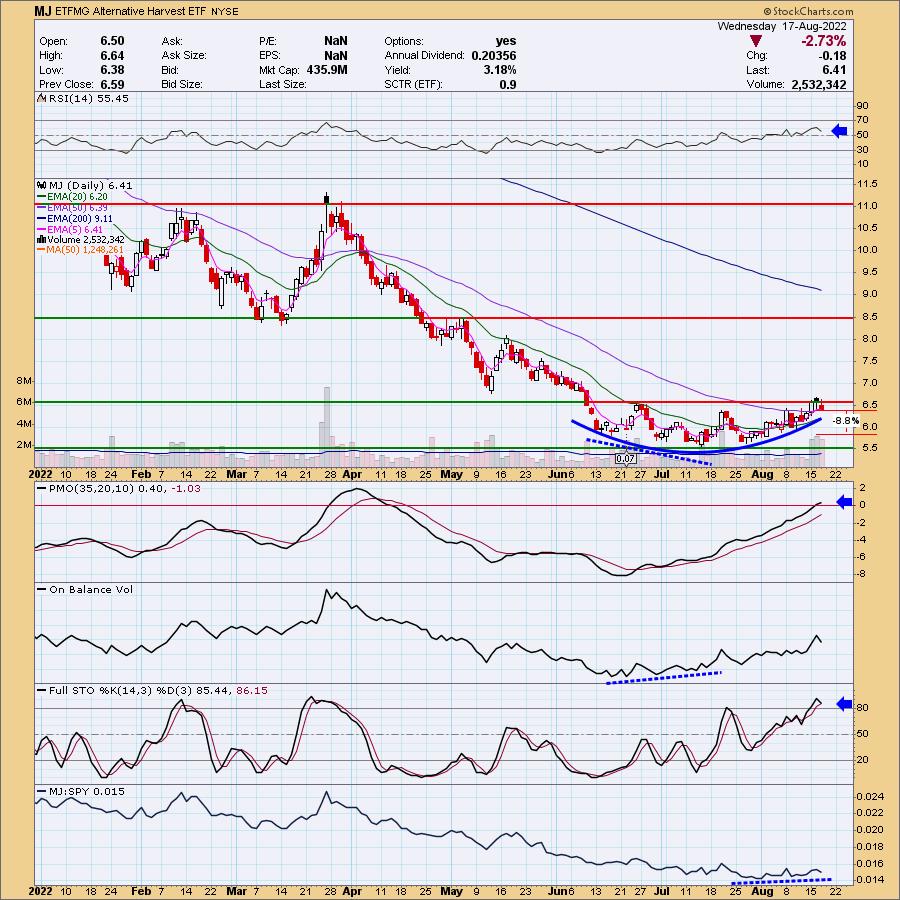
Task: Click the header Volume value 2,532,342
Action: pyautogui.click(x=818, y=84)
